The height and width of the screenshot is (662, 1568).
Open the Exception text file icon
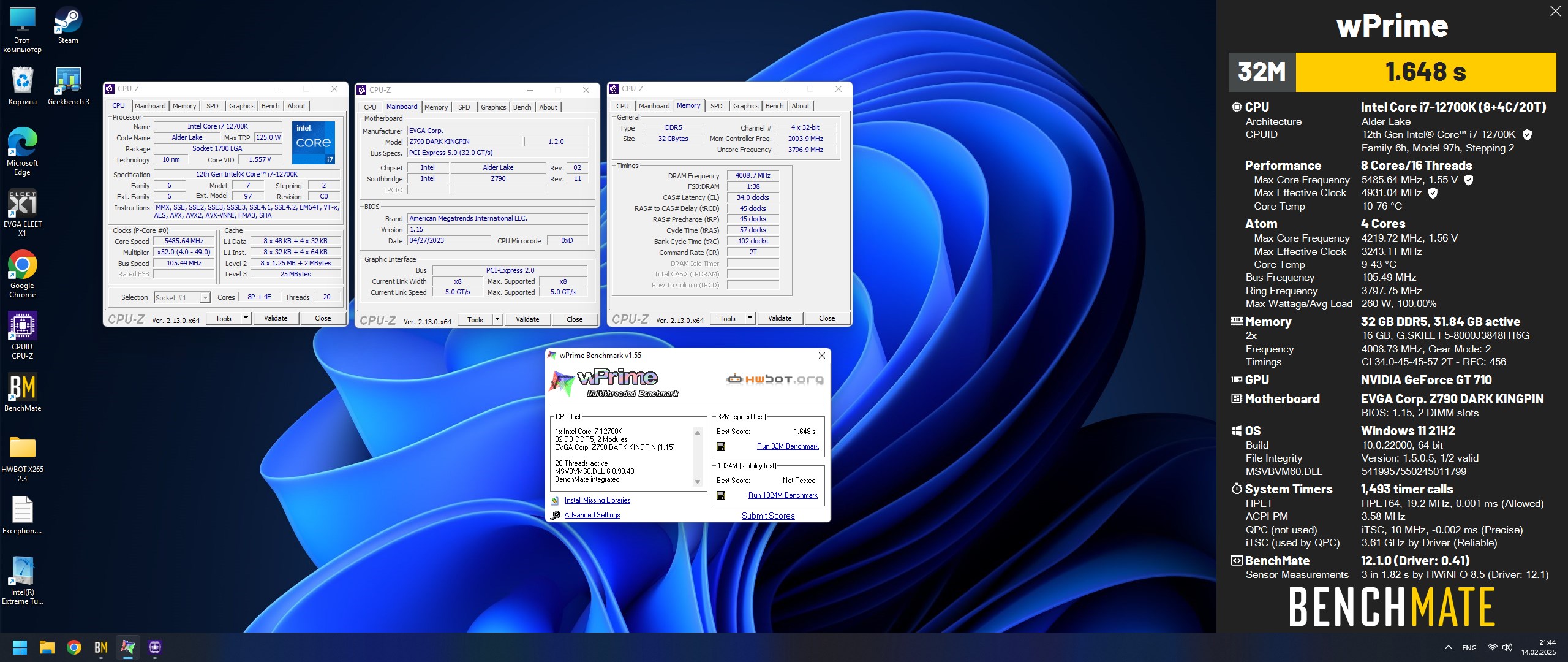23,515
